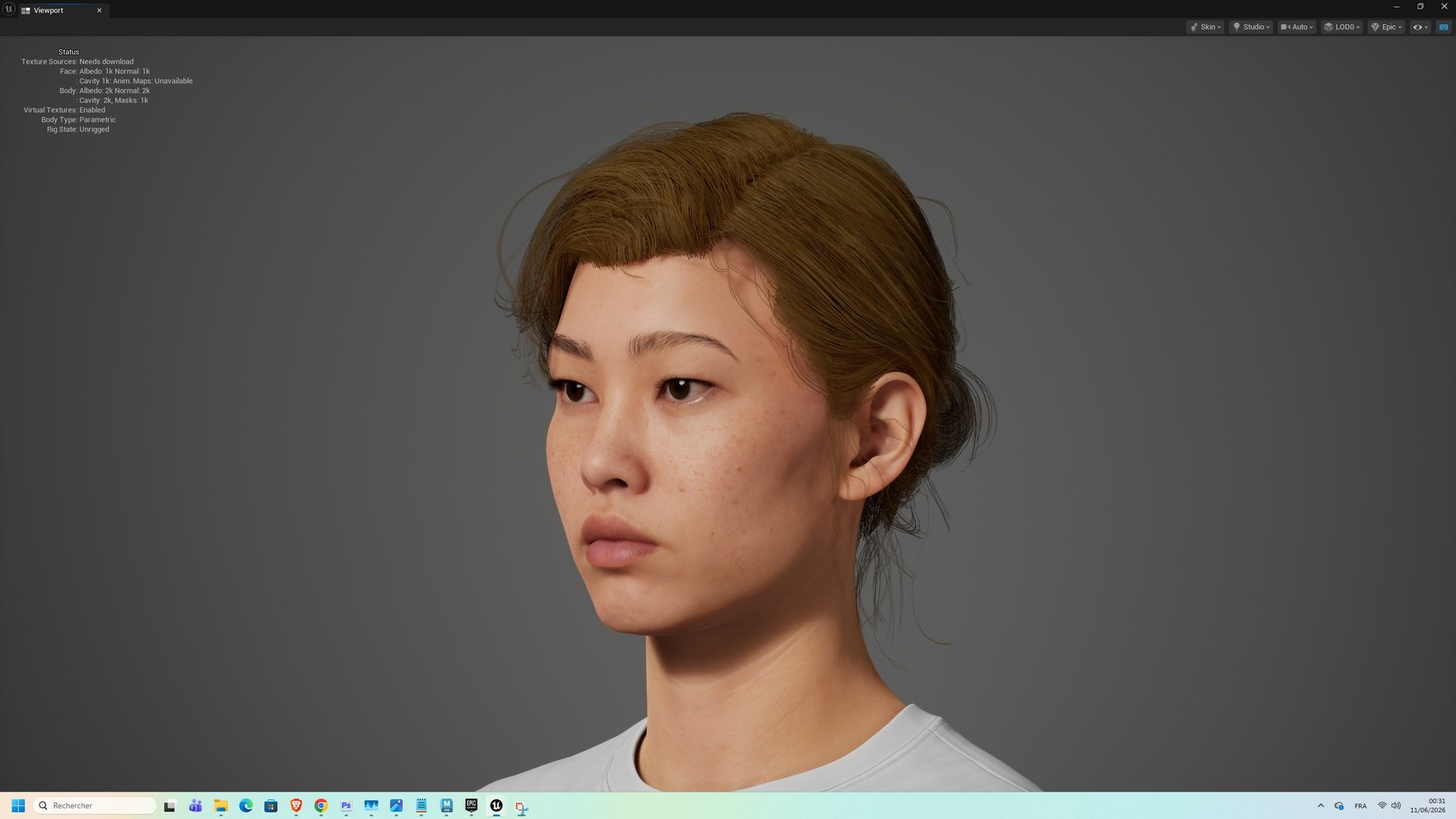This screenshot has height=819, width=1456.
Task: Open the Notepad icon in the taskbar
Action: coord(421,805)
